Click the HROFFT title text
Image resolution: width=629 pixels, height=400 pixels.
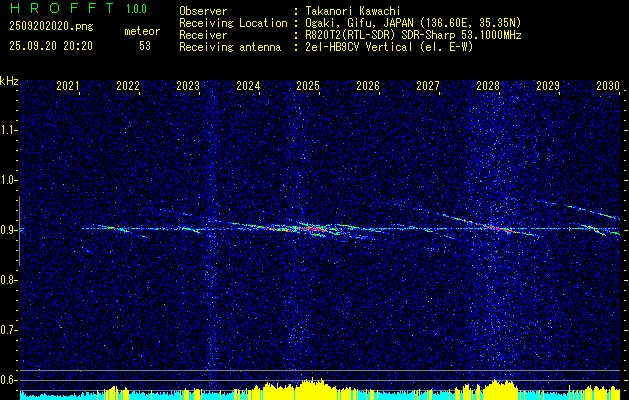tap(62, 8)
